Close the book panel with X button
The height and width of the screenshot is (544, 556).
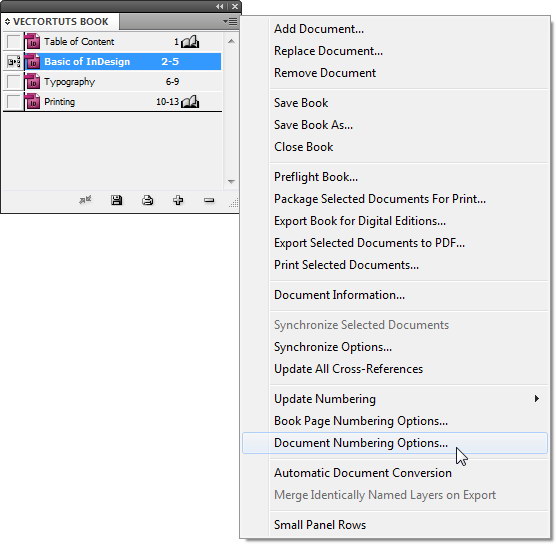tap(235, 6)
